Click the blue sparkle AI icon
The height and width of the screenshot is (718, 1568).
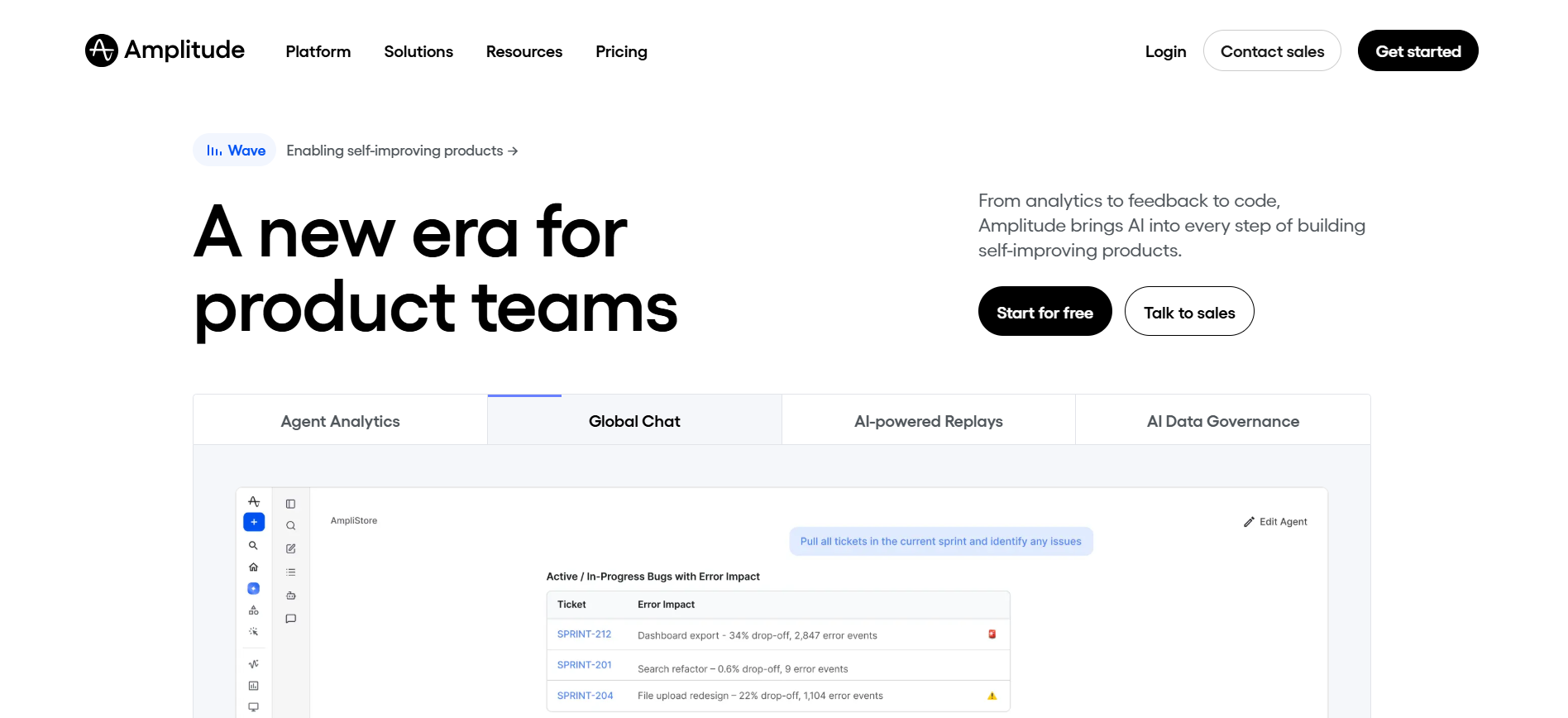pos(254,589)
